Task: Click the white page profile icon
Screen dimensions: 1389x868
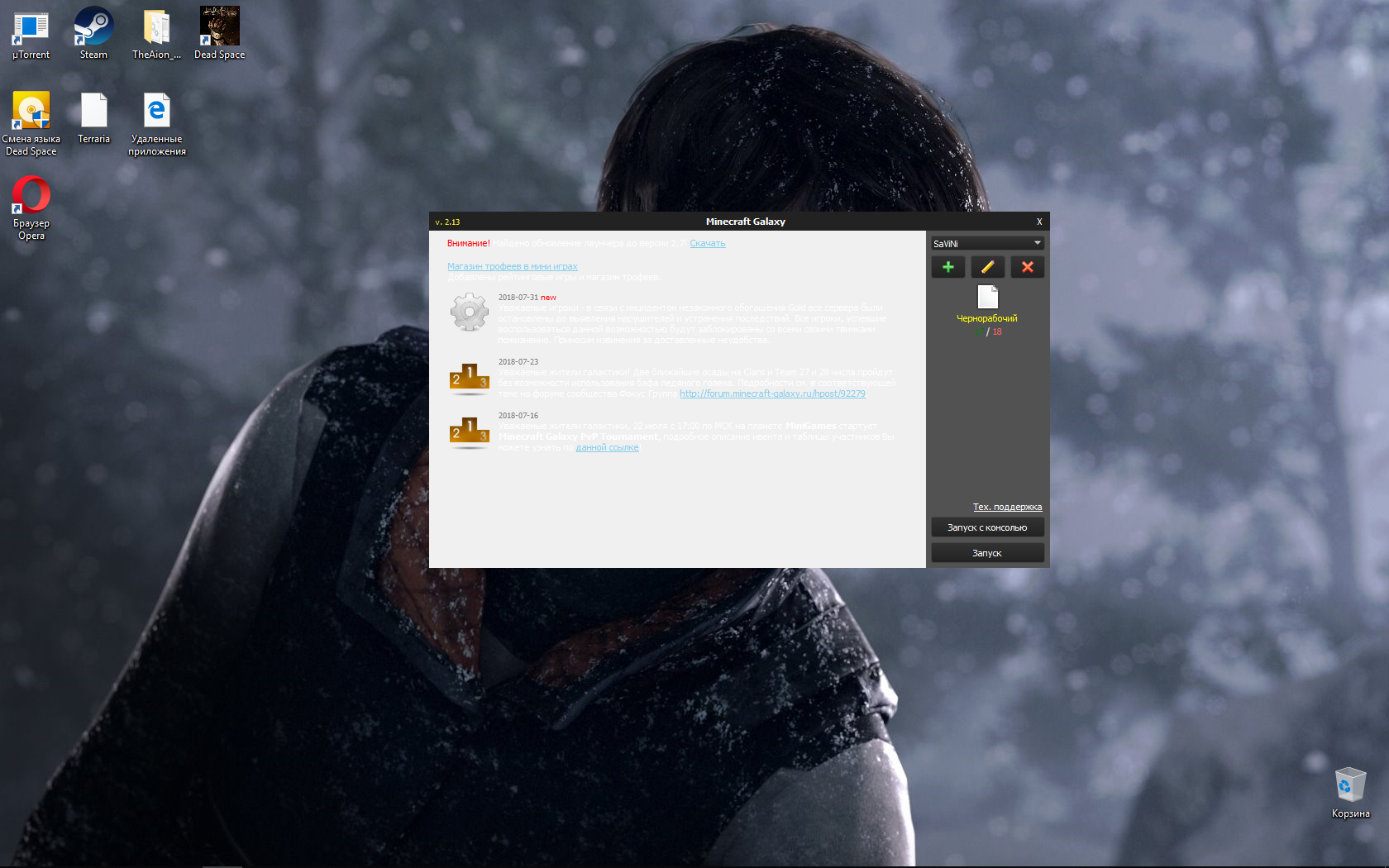Action: [987, 297]
